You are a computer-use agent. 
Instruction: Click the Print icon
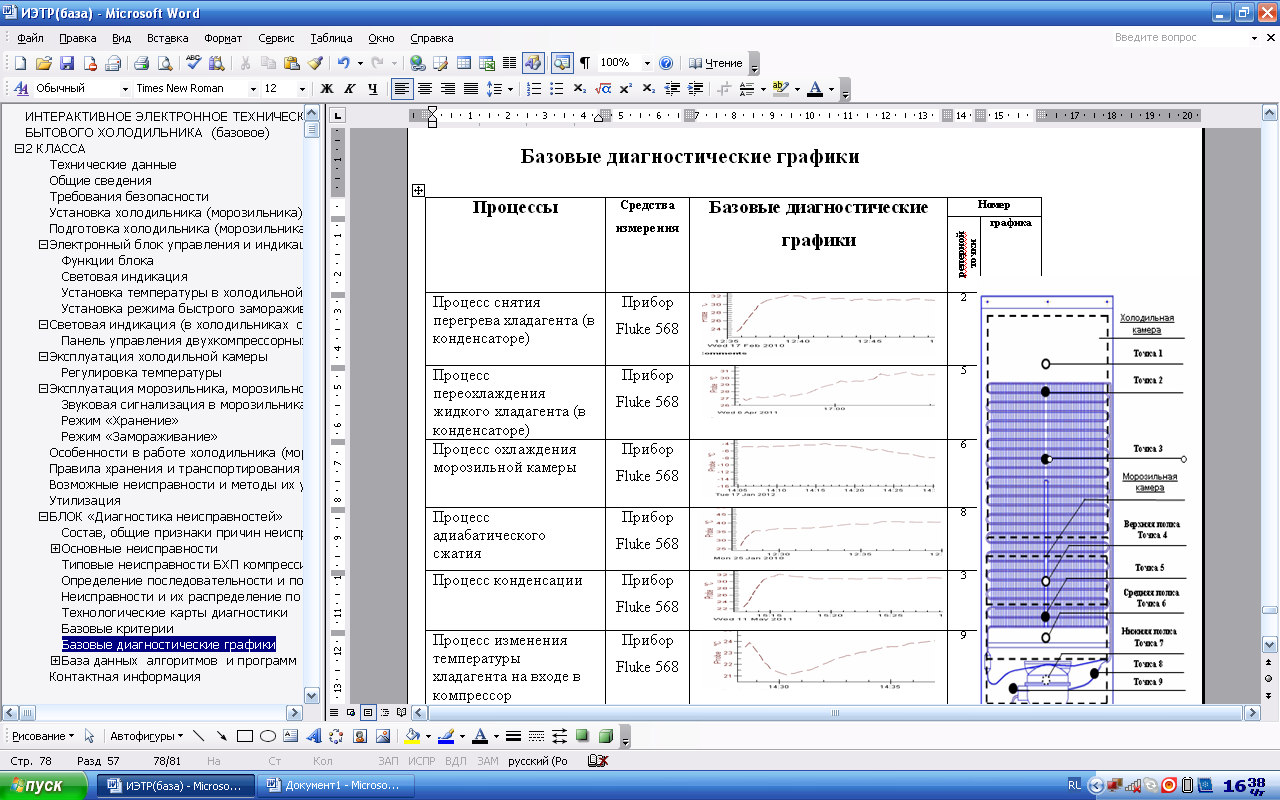pyautogui.click(x=141, y=63)
